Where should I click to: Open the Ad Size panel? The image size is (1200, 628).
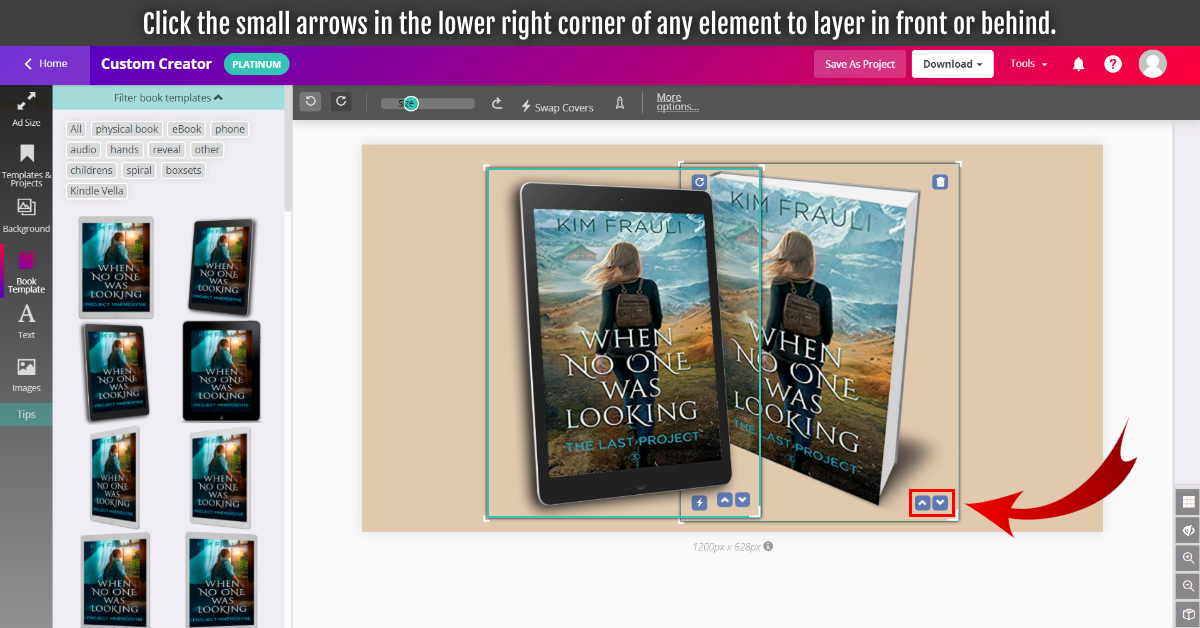[26, 110]
